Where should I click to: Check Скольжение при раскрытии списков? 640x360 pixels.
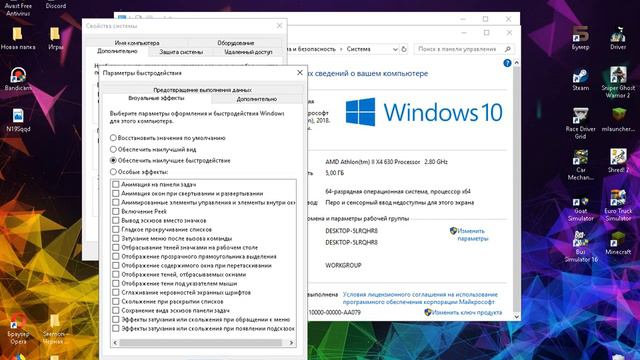pyautogui.click(x=116, y=301)
